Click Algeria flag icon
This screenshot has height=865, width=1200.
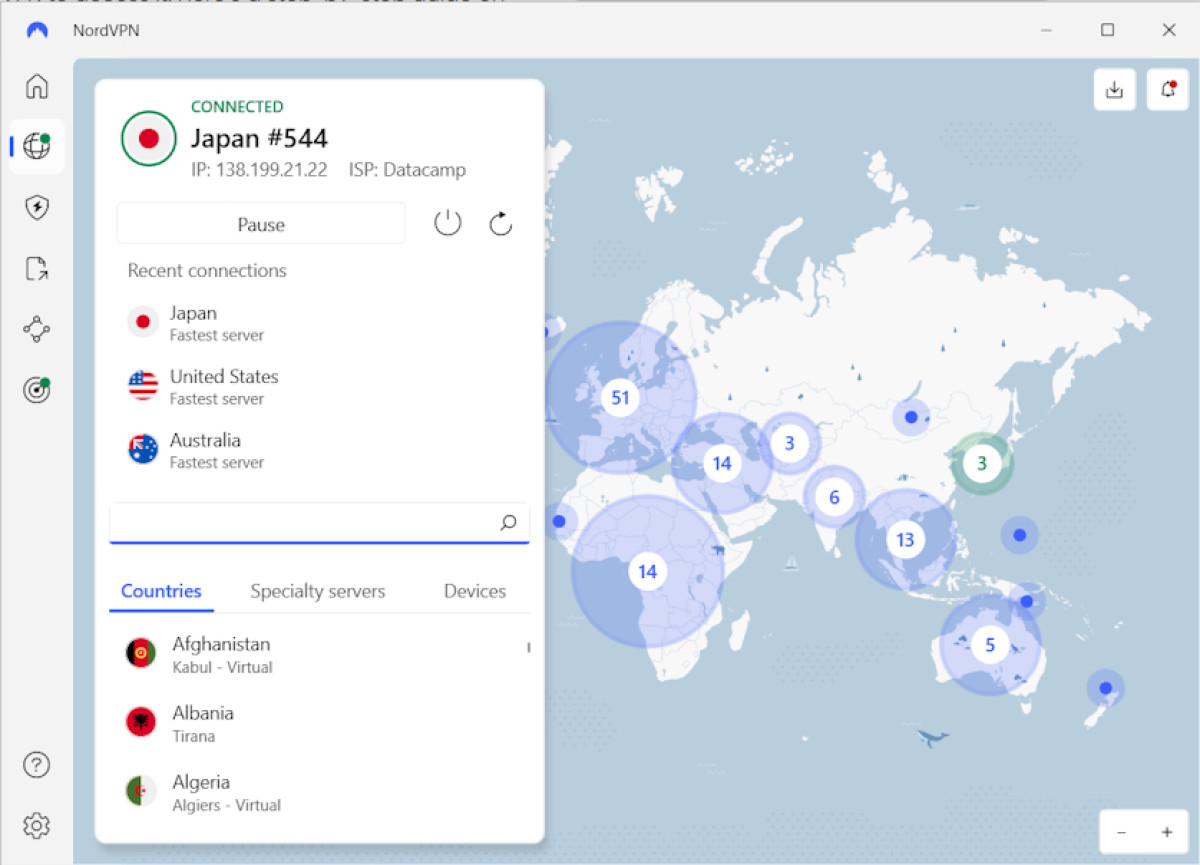(141, 791)
